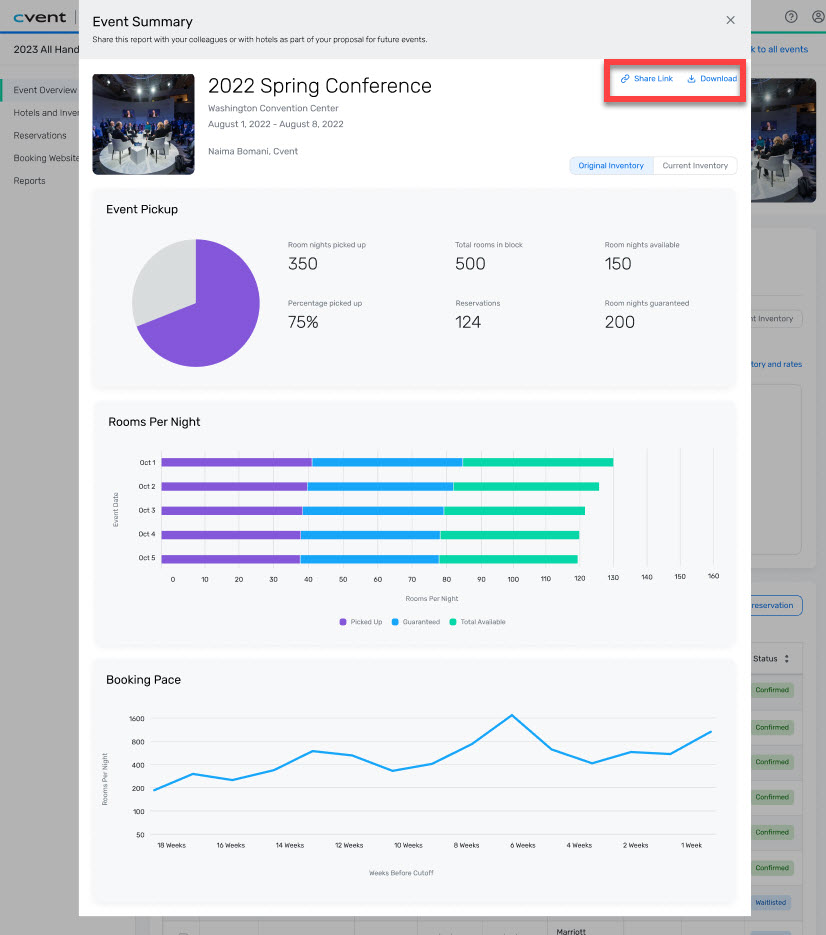Click the purple Picked Up legend marker
826x935 pixels.
[343, 622]
